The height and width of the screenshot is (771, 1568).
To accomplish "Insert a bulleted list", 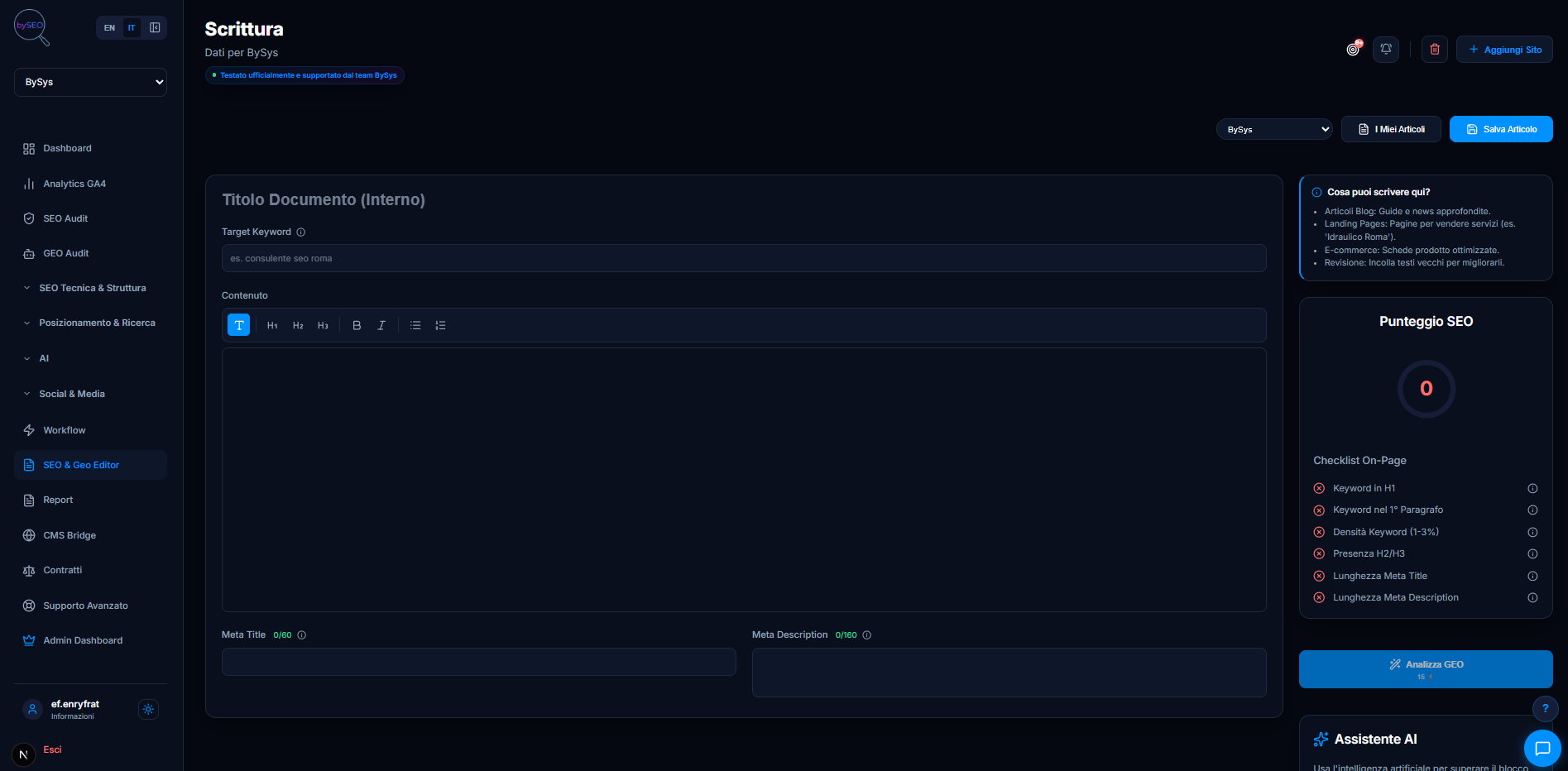I will click(415, 325).
